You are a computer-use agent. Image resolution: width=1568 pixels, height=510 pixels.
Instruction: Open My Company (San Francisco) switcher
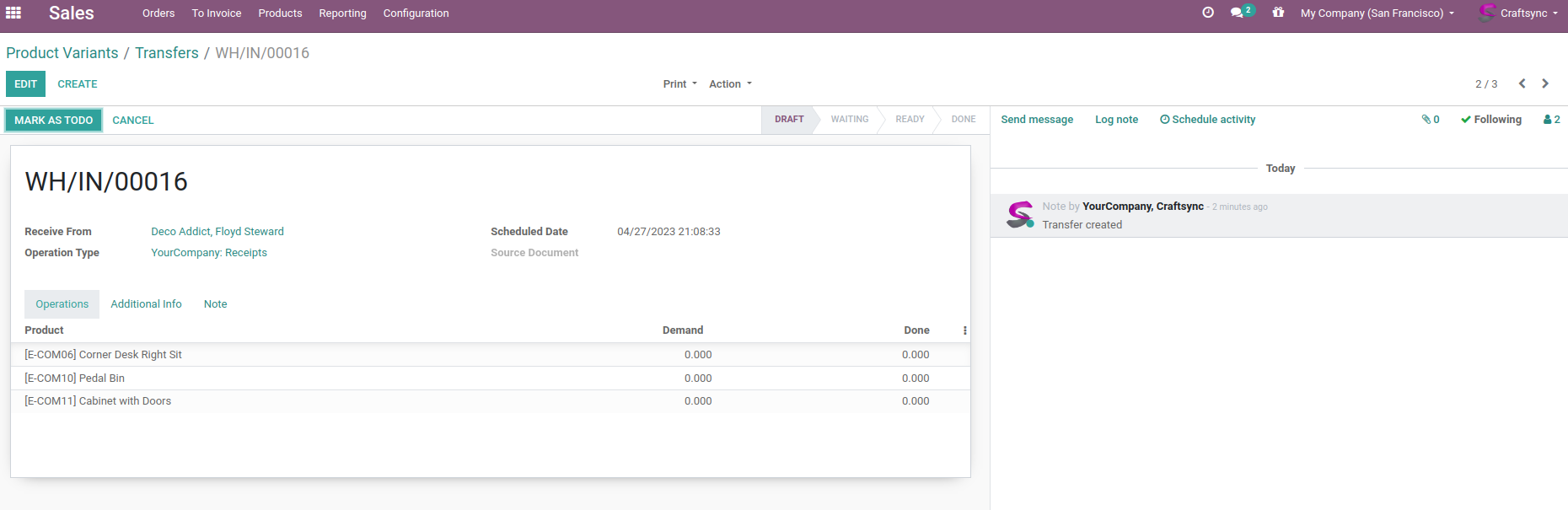[x=1377, y=13]
